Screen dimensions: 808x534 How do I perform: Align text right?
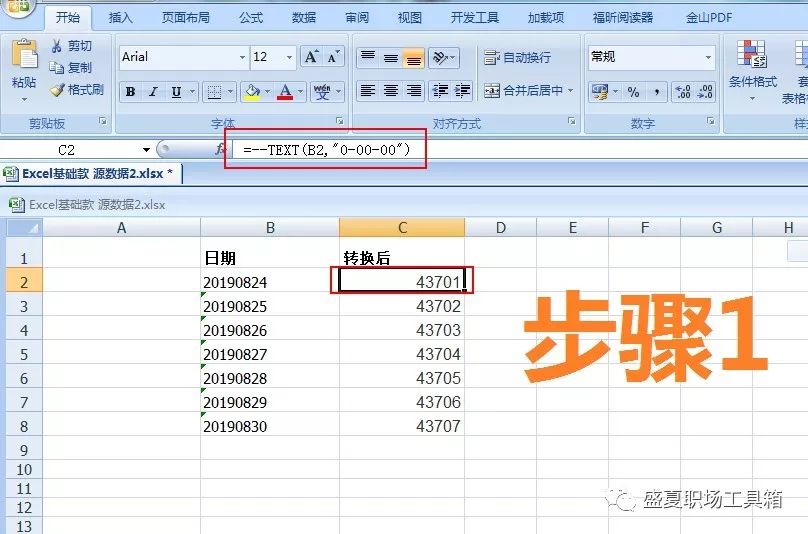coord(414,91)
